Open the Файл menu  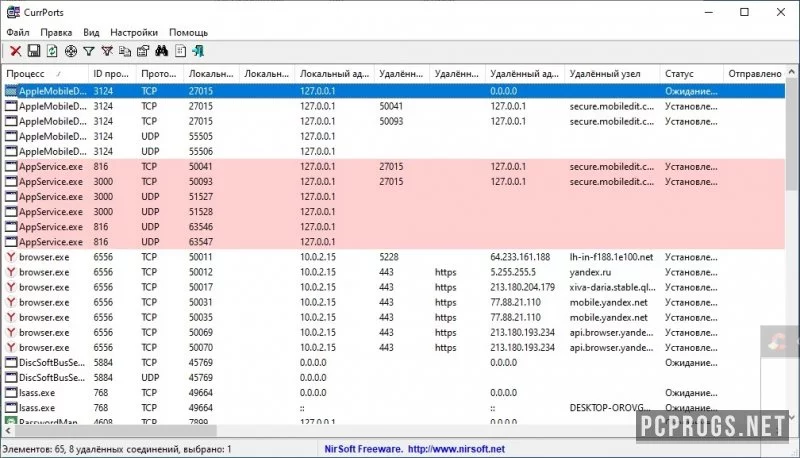tap(18, 32)
